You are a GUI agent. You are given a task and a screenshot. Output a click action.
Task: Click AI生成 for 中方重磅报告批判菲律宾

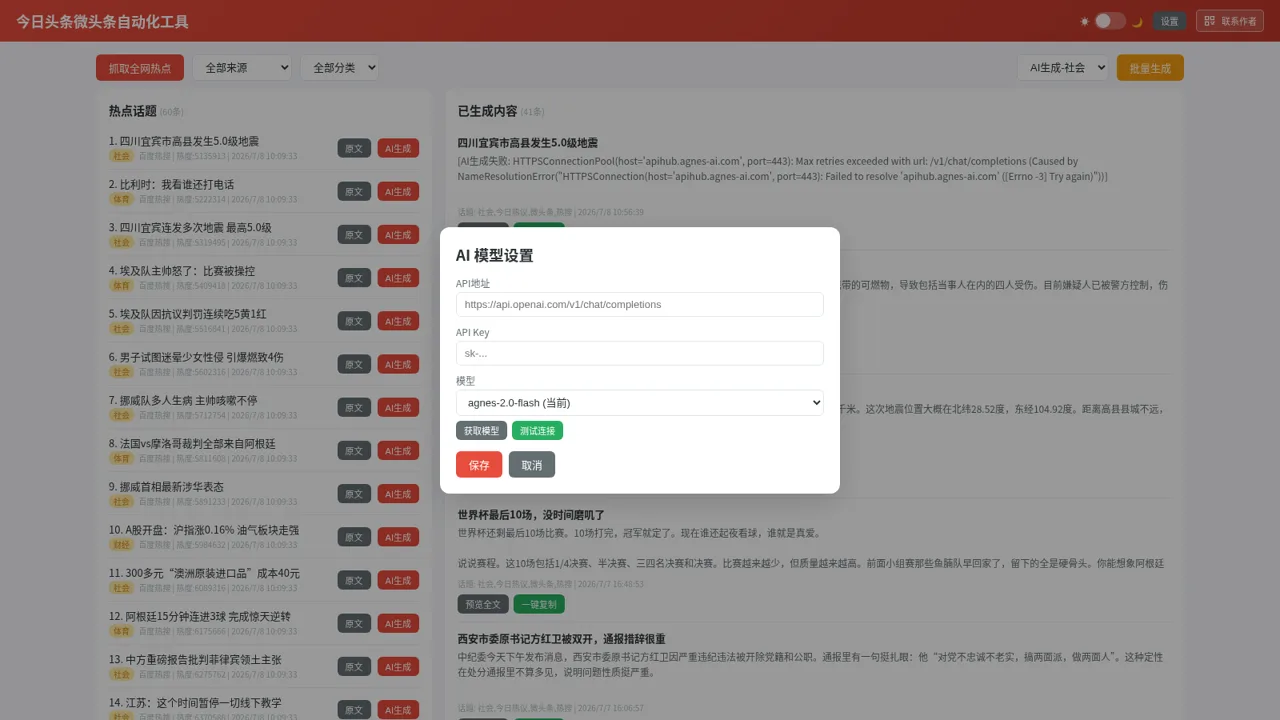(398, 666)
